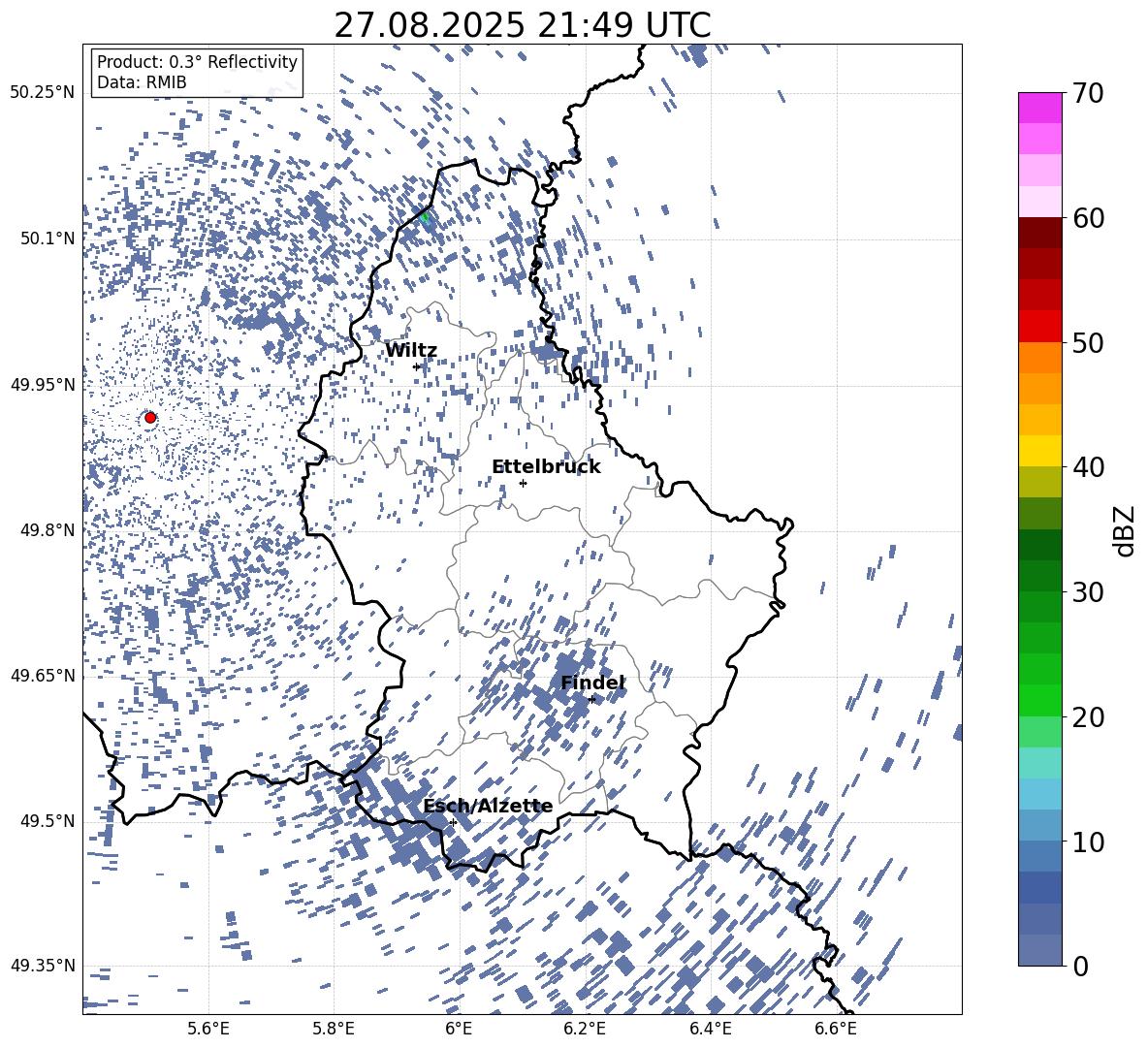
Task: Click the light blue swatch above 10
Action: point(1039,825)
